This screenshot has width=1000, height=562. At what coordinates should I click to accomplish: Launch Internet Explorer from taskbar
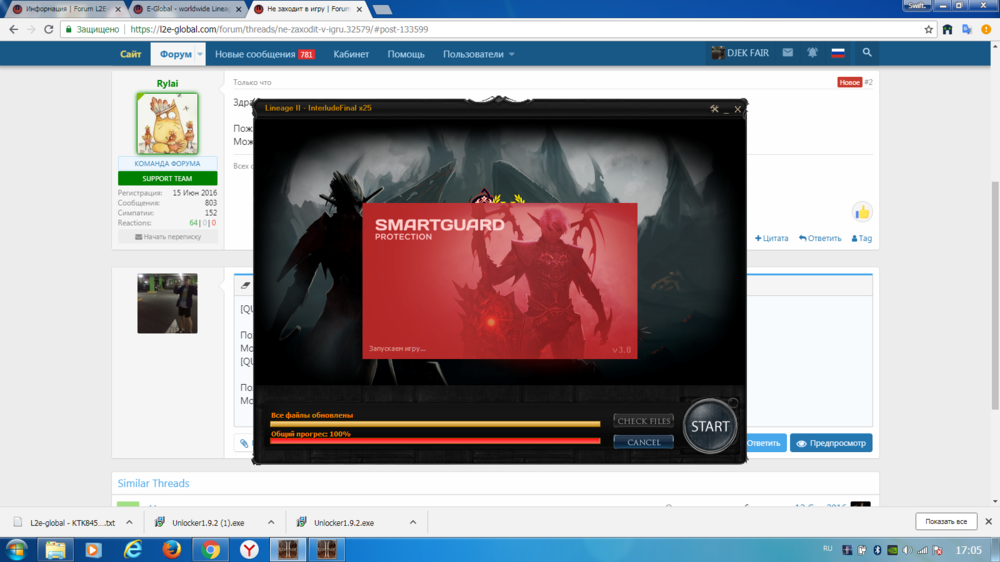pyautogui.click(x=133, y=549)
